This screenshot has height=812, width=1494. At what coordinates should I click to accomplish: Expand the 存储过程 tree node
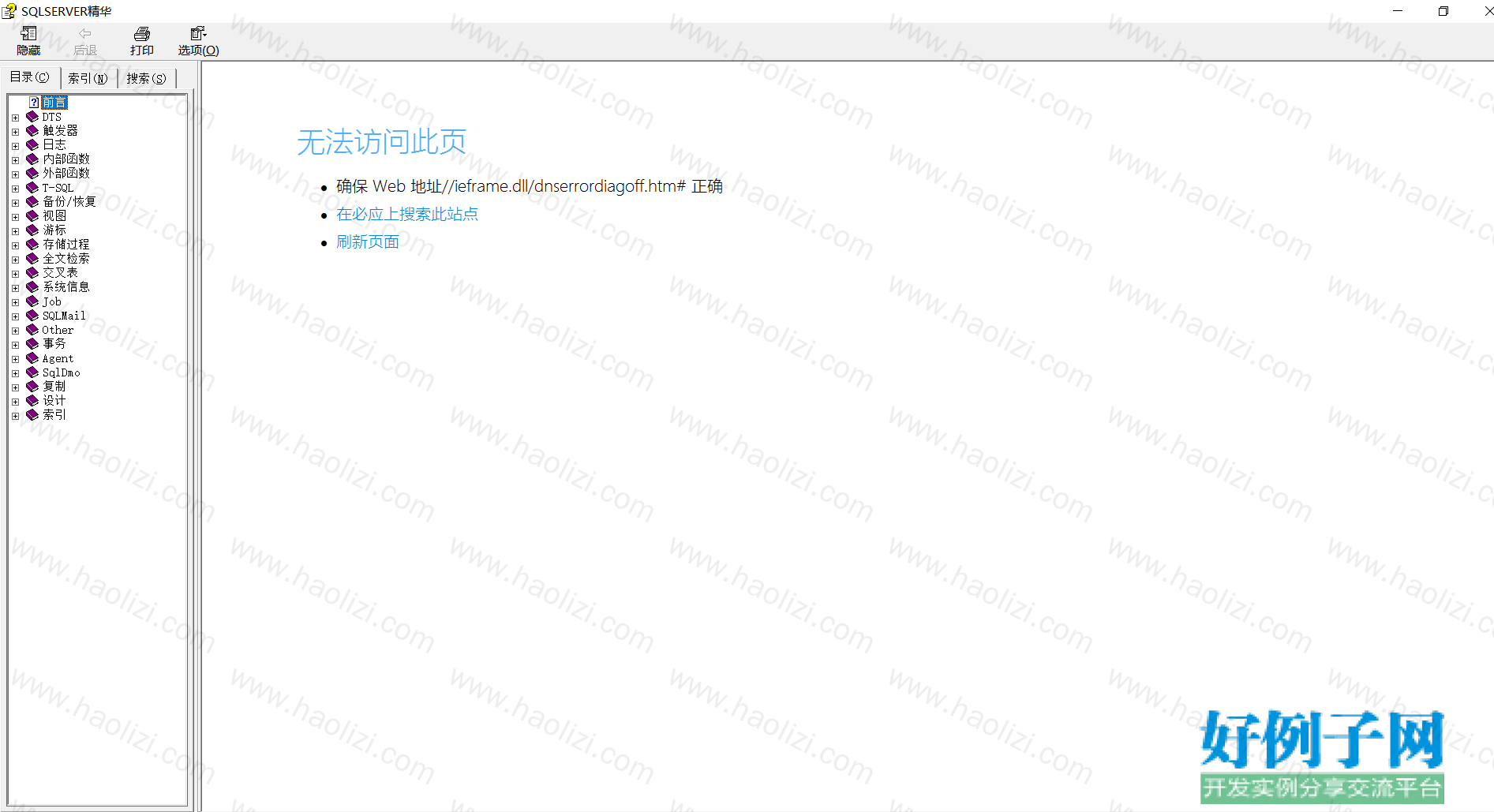click(15, 245)
